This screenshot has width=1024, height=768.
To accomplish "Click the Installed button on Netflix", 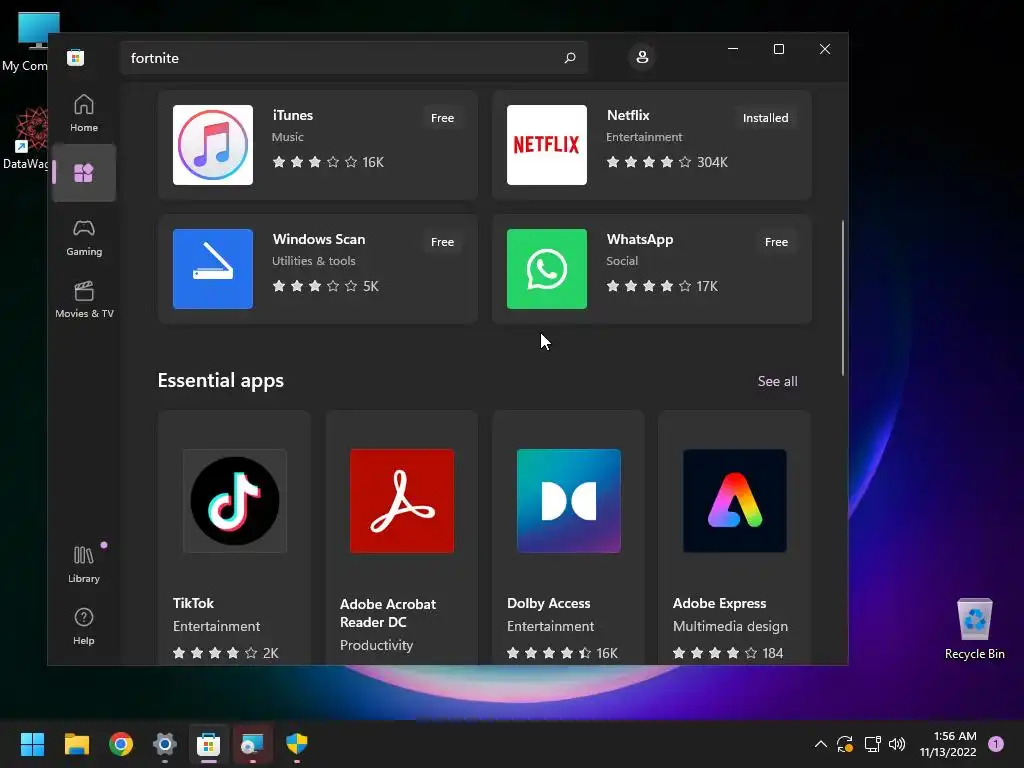I will pos(765,118).
